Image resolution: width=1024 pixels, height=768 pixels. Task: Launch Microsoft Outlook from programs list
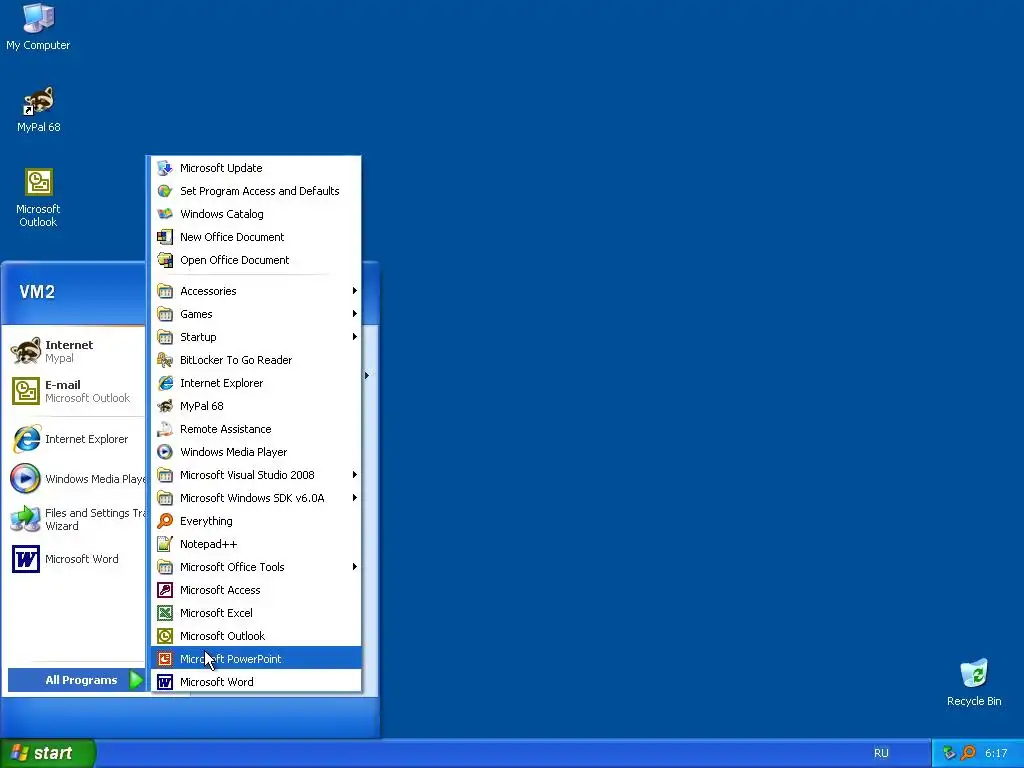(256, 636)
